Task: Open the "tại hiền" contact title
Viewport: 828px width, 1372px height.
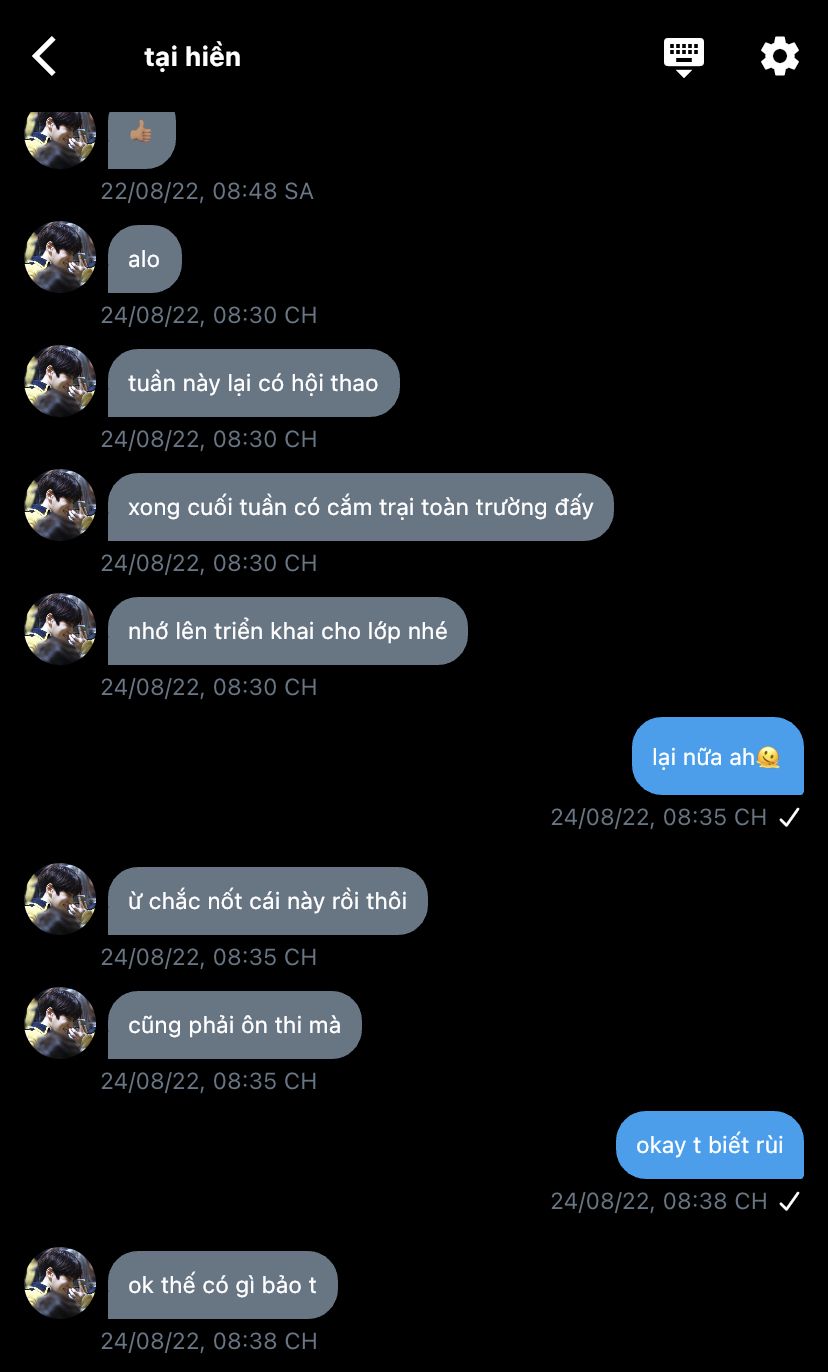Action: [192, 56]
